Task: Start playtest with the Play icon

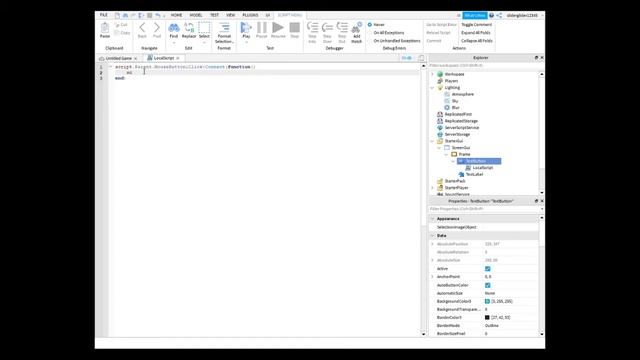Action: pyautogui.click(x=246, y=29)
